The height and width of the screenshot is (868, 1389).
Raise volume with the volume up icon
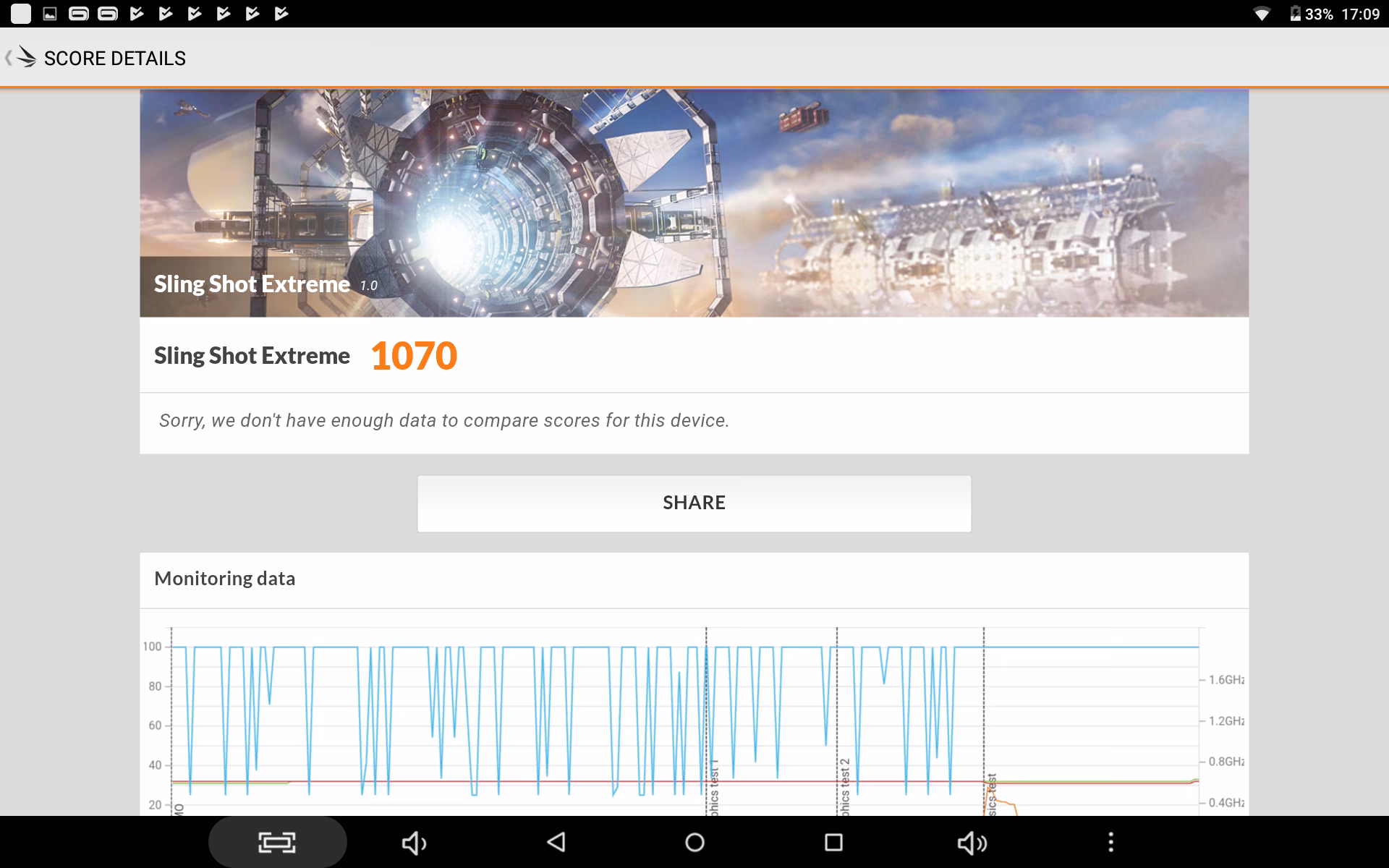click(972, 843)
